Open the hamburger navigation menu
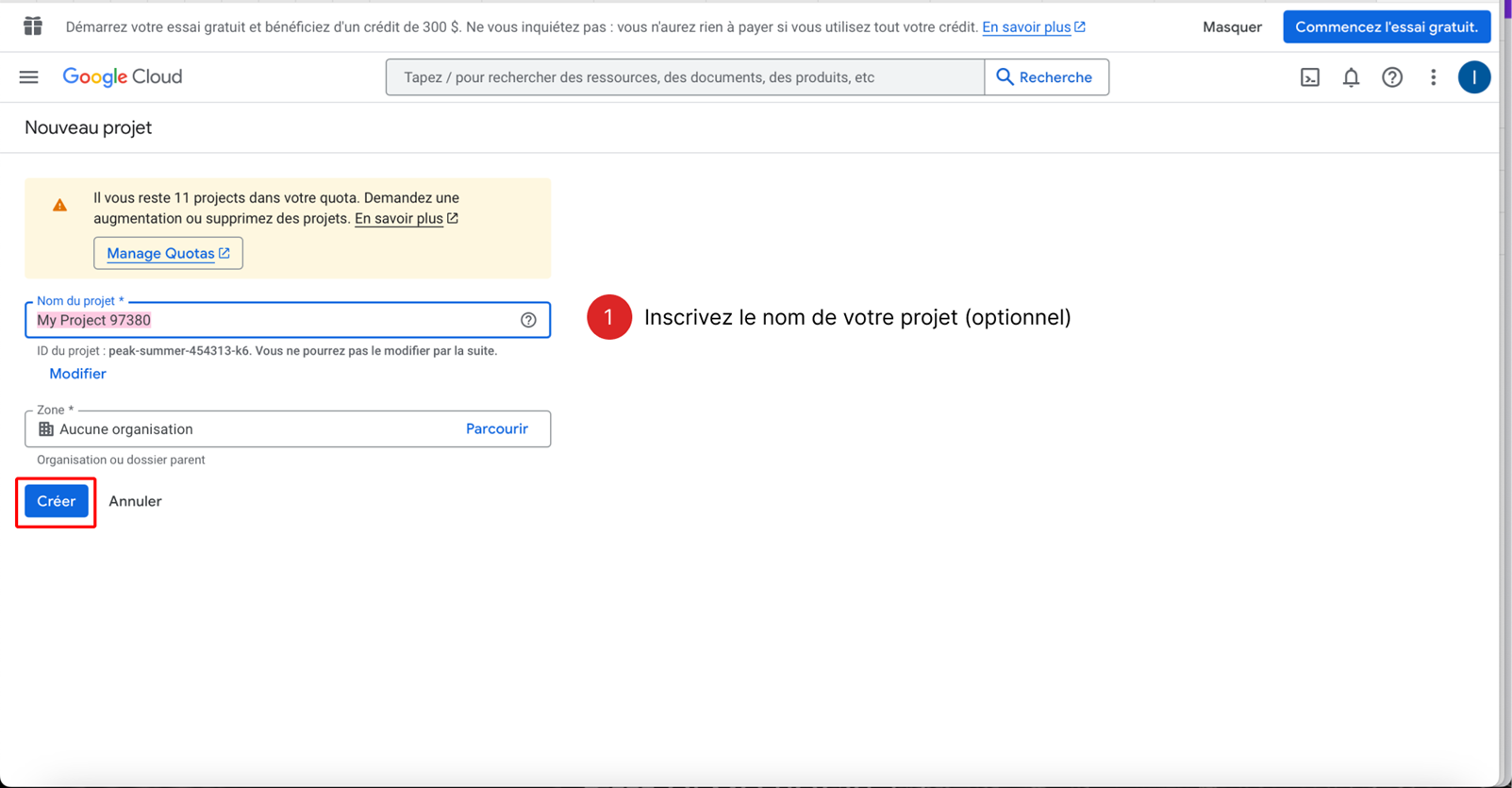 (x=29, y=77)
